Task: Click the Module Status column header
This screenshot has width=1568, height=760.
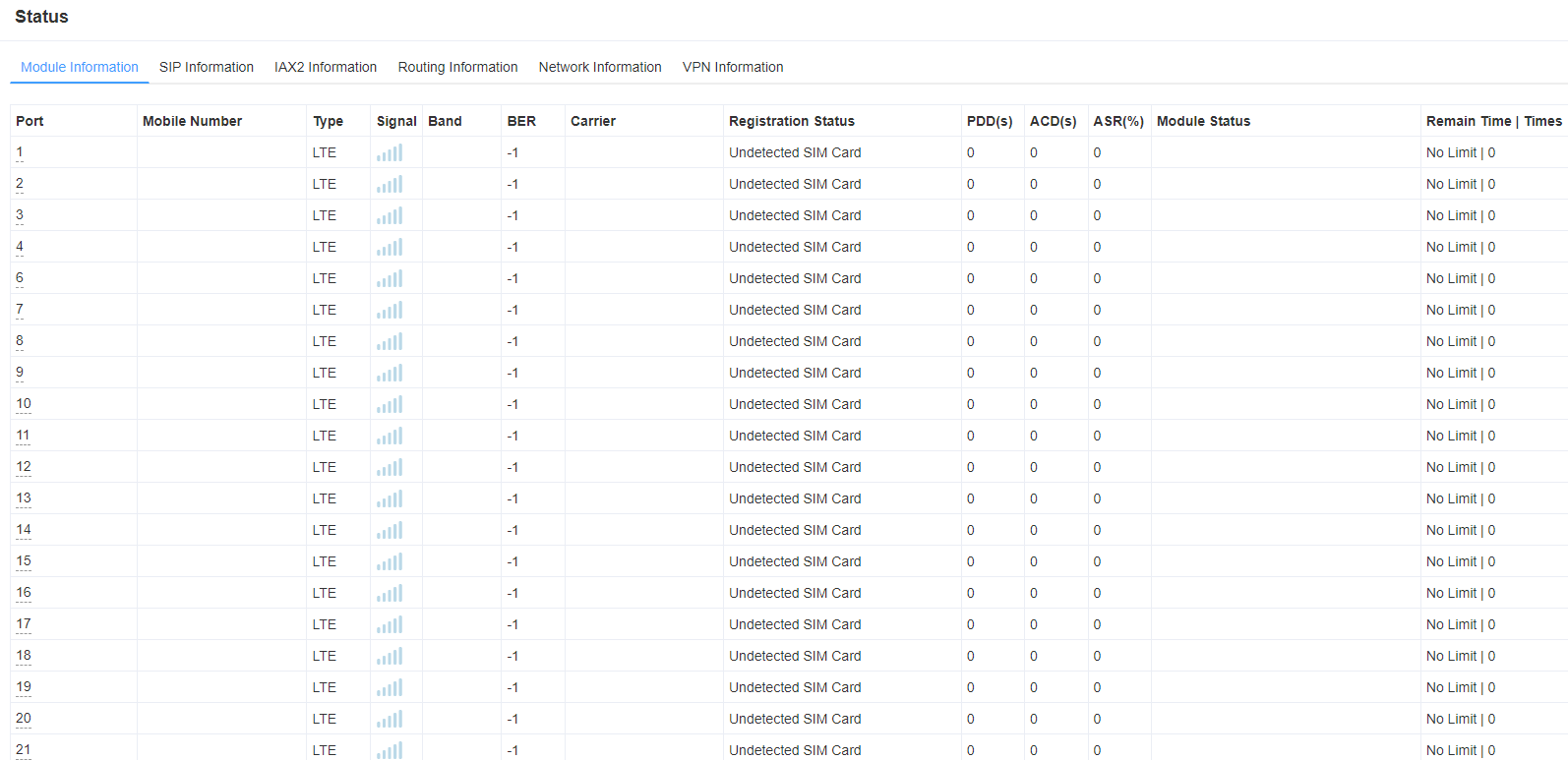Action: tap(1203, 121)
